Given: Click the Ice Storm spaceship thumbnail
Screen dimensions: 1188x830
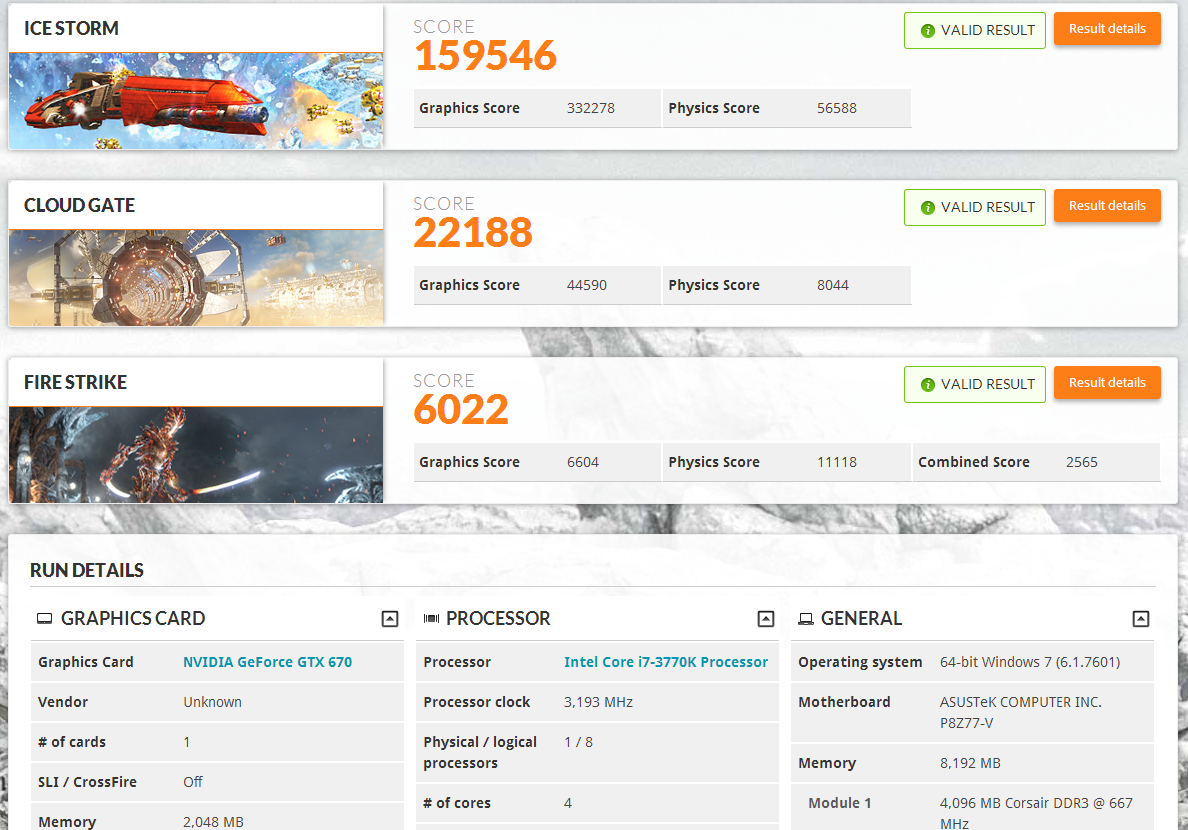Looking at the screenshot, I should click(x=195, y=101).
